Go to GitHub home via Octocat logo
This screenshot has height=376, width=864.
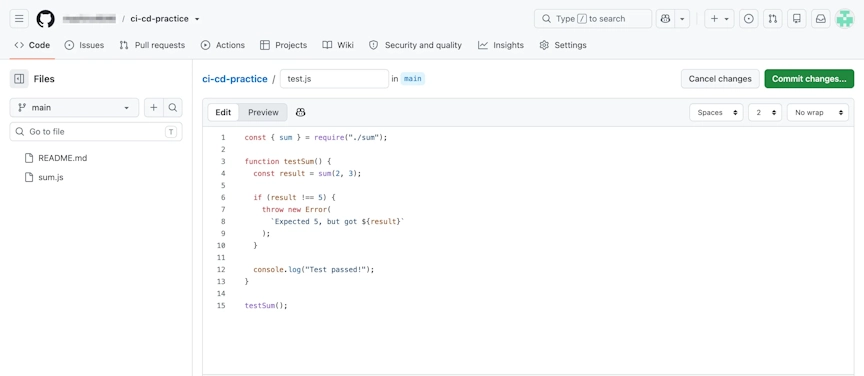coord(46,19)
